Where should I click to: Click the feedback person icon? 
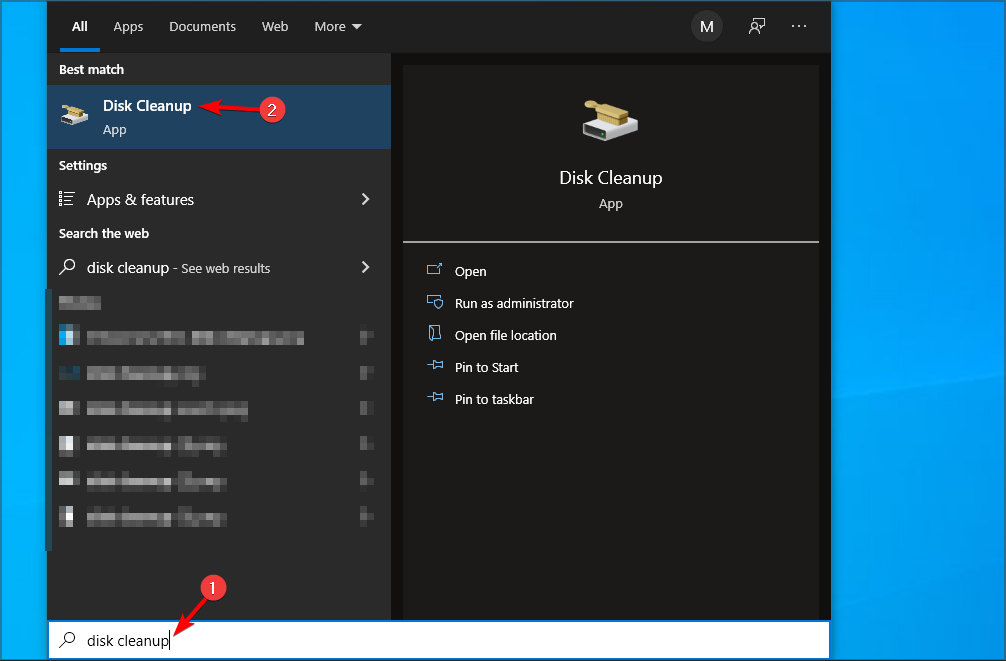(x=757, y=26)
